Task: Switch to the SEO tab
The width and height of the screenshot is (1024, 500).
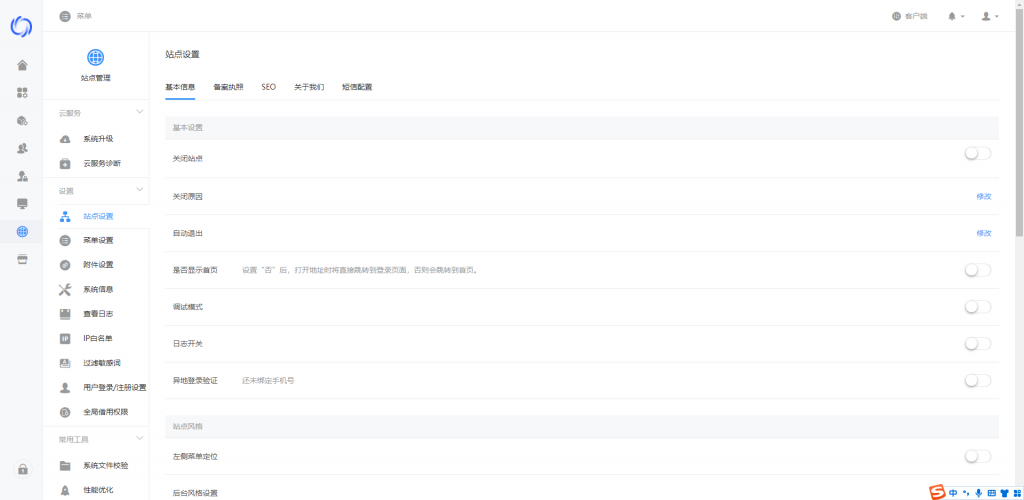Action: tap(268, 87)
